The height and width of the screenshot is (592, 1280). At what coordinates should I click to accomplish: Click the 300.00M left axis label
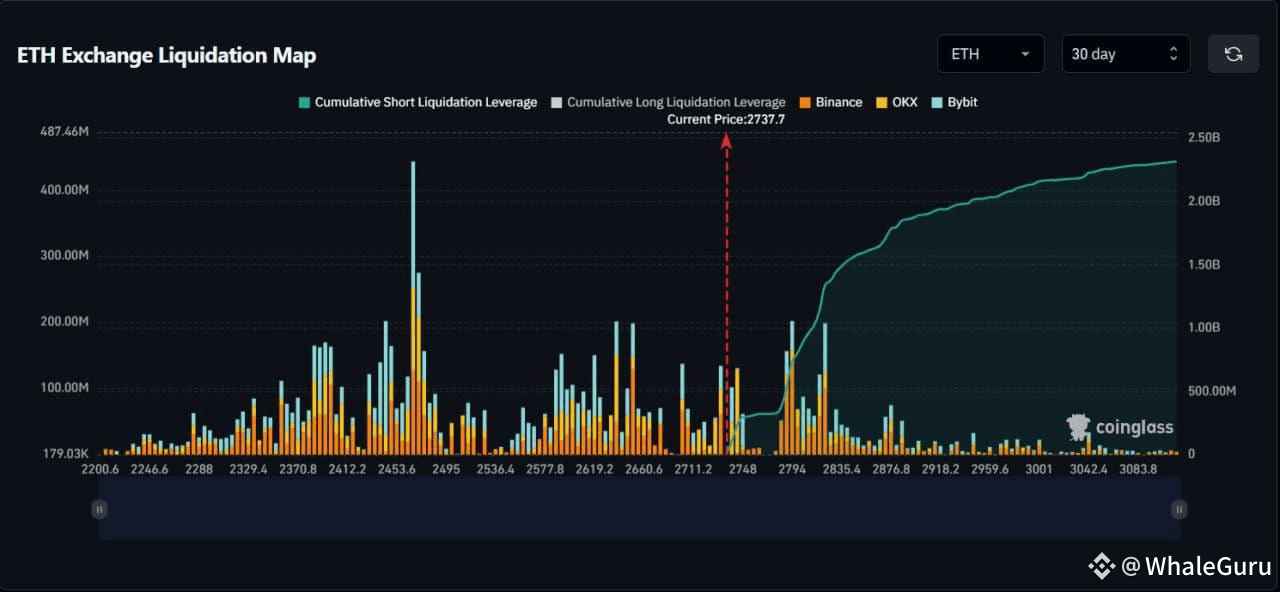click(x=65, y=255)
